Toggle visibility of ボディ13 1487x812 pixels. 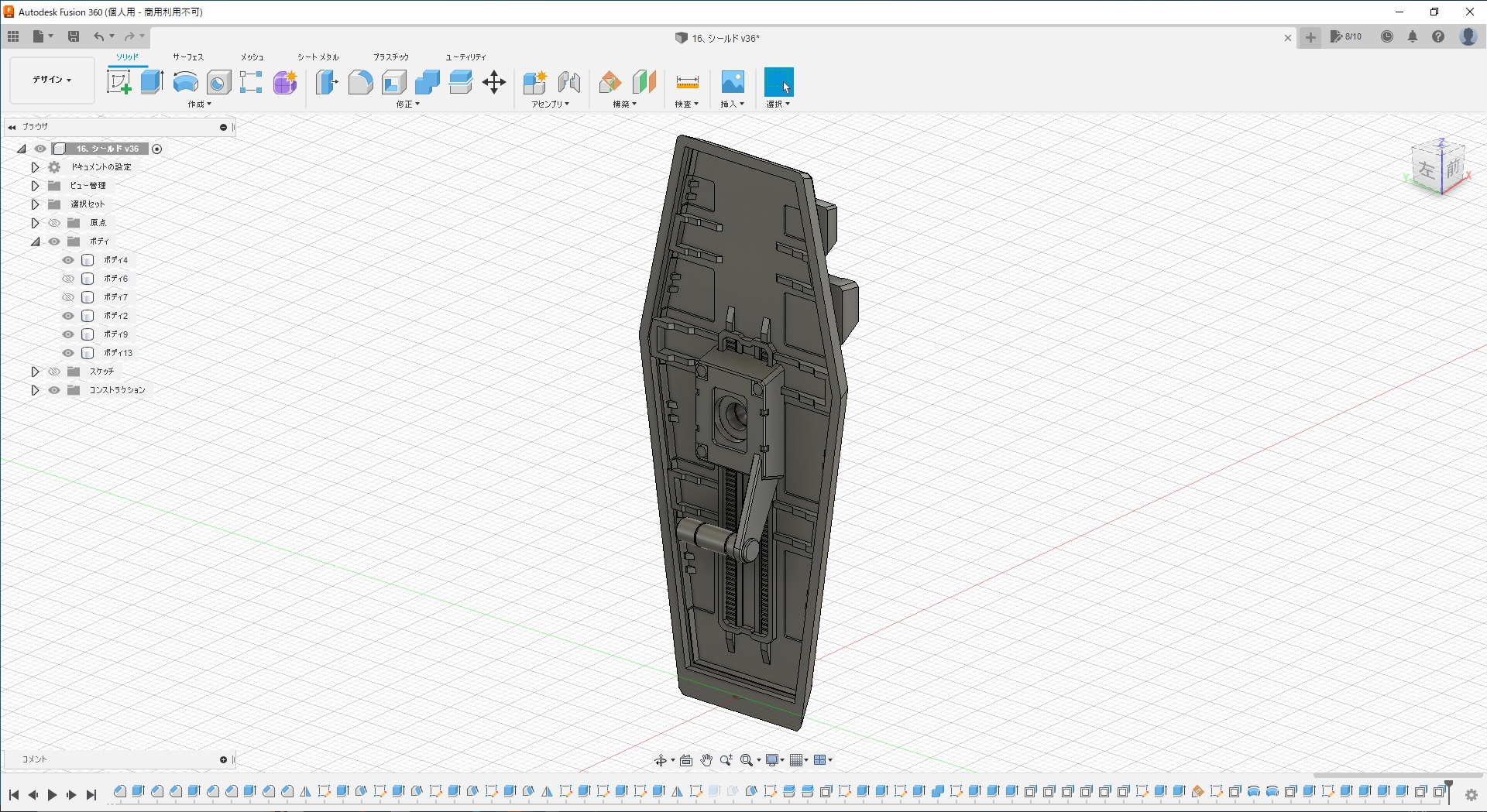pyautogui.click(x=68, y=353)
